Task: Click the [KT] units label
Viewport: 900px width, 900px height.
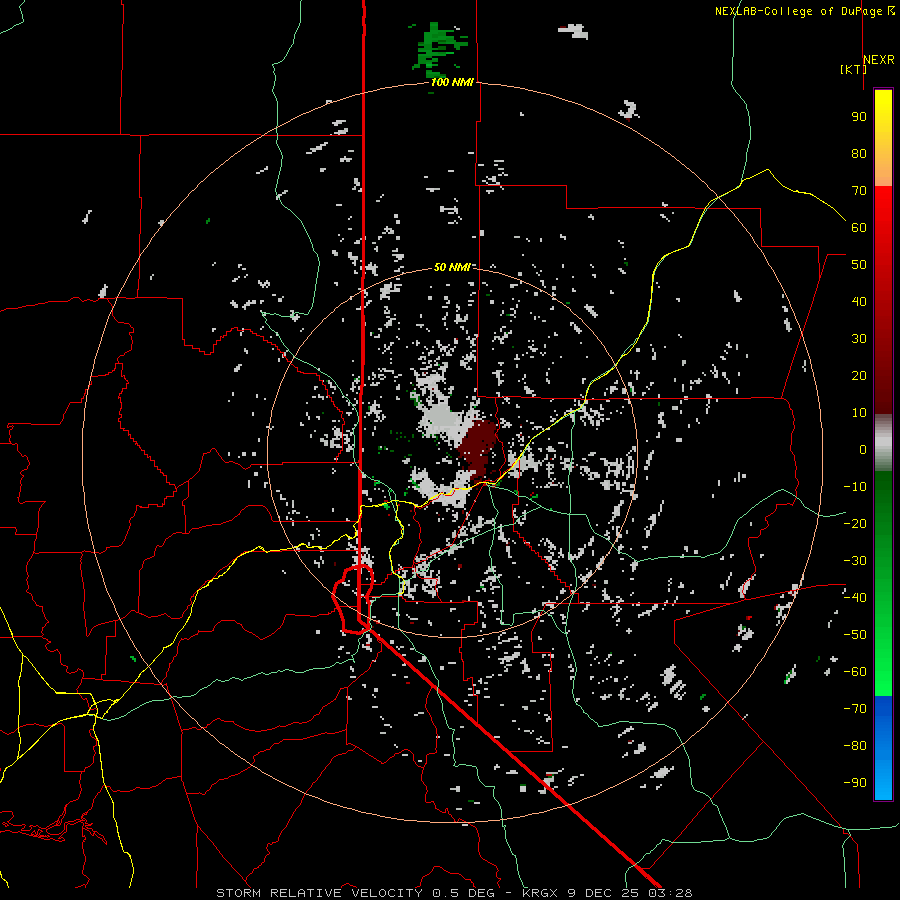Action: coord(854,69)
